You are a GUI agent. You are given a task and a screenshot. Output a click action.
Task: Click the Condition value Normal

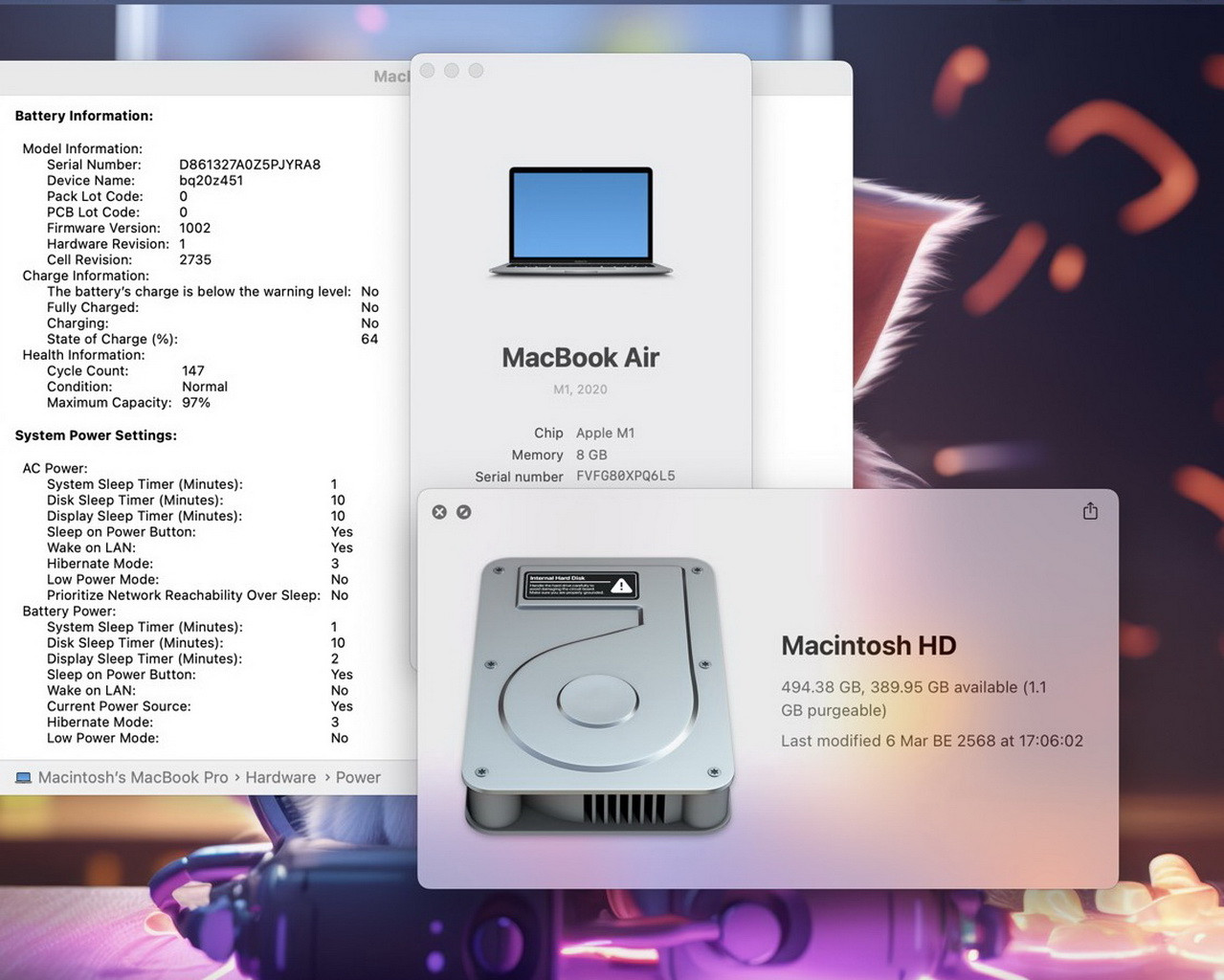205,387
